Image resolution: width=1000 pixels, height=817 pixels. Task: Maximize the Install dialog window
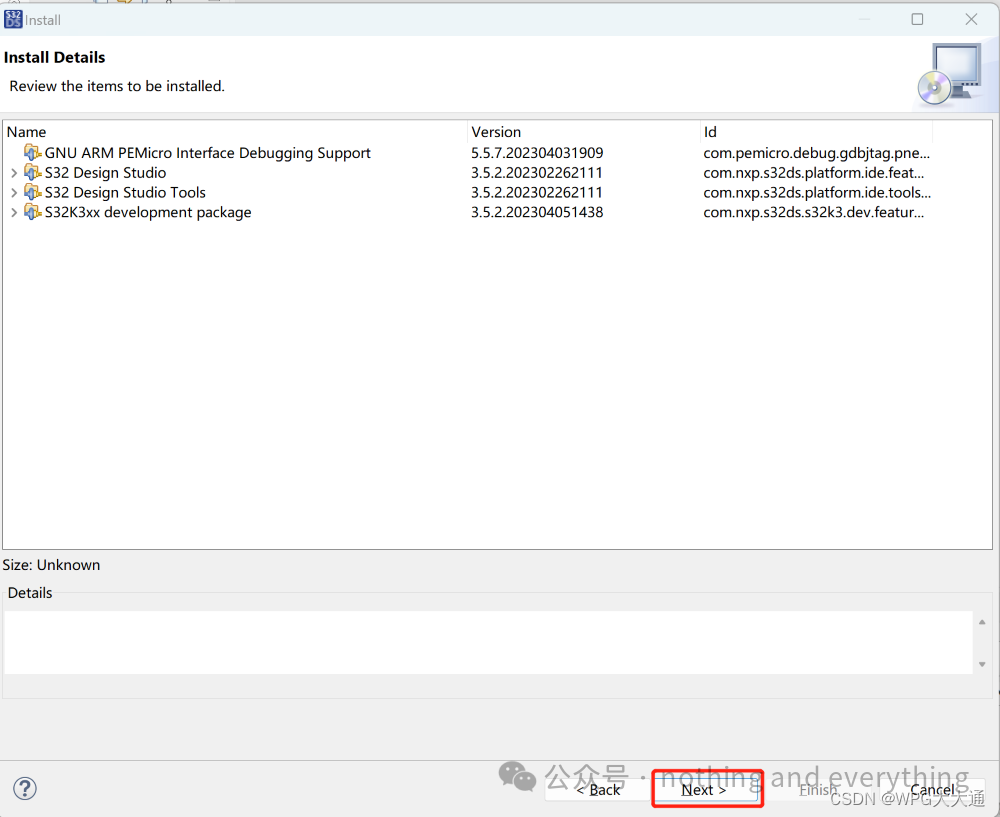coord(917,19)
